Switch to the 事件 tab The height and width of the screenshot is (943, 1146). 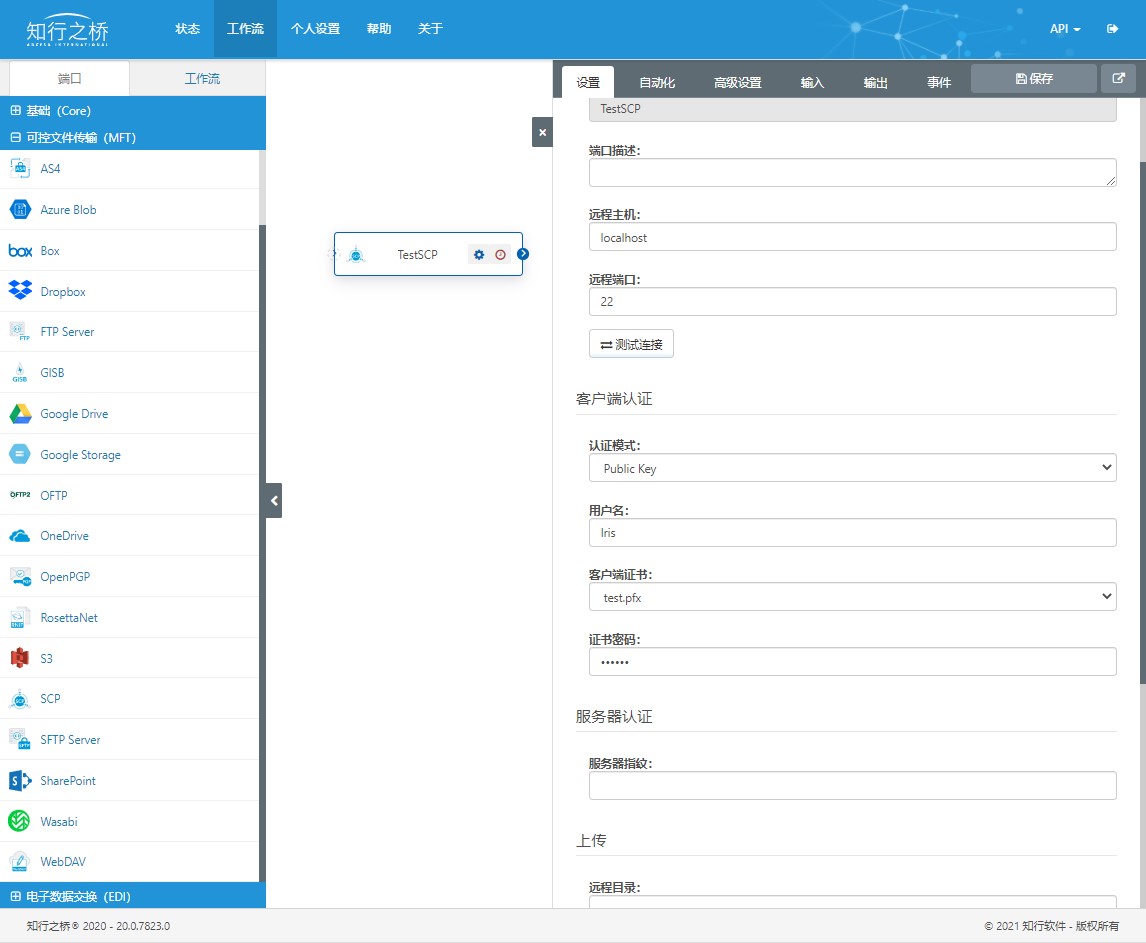pos(938,83)
